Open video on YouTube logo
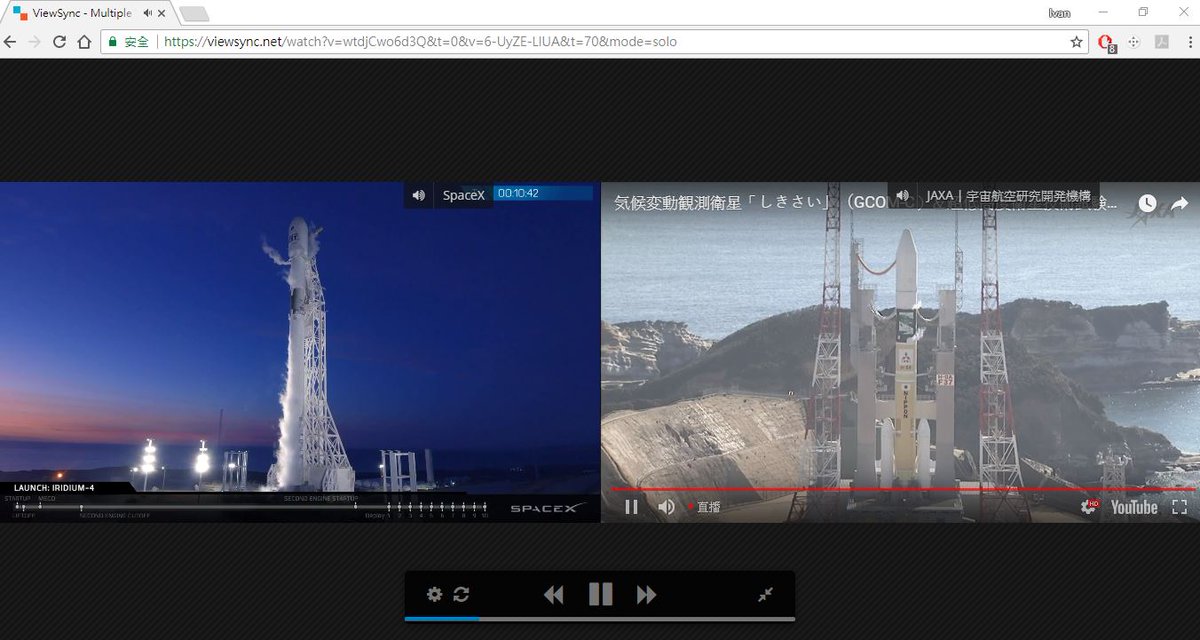This screenshot has height=640, width=1200. click(1134, 507)
